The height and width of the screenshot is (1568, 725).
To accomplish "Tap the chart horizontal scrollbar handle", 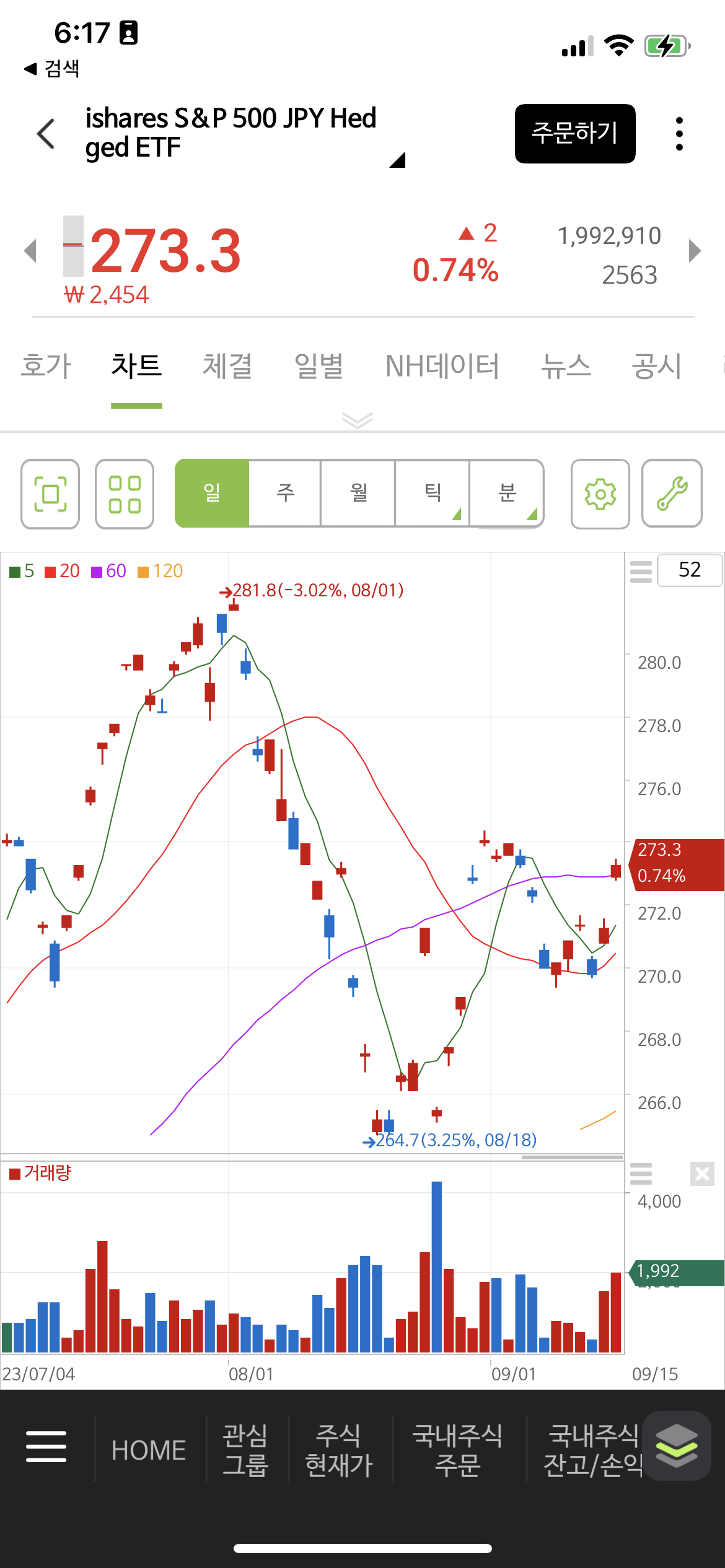I will click(572, 1157).
